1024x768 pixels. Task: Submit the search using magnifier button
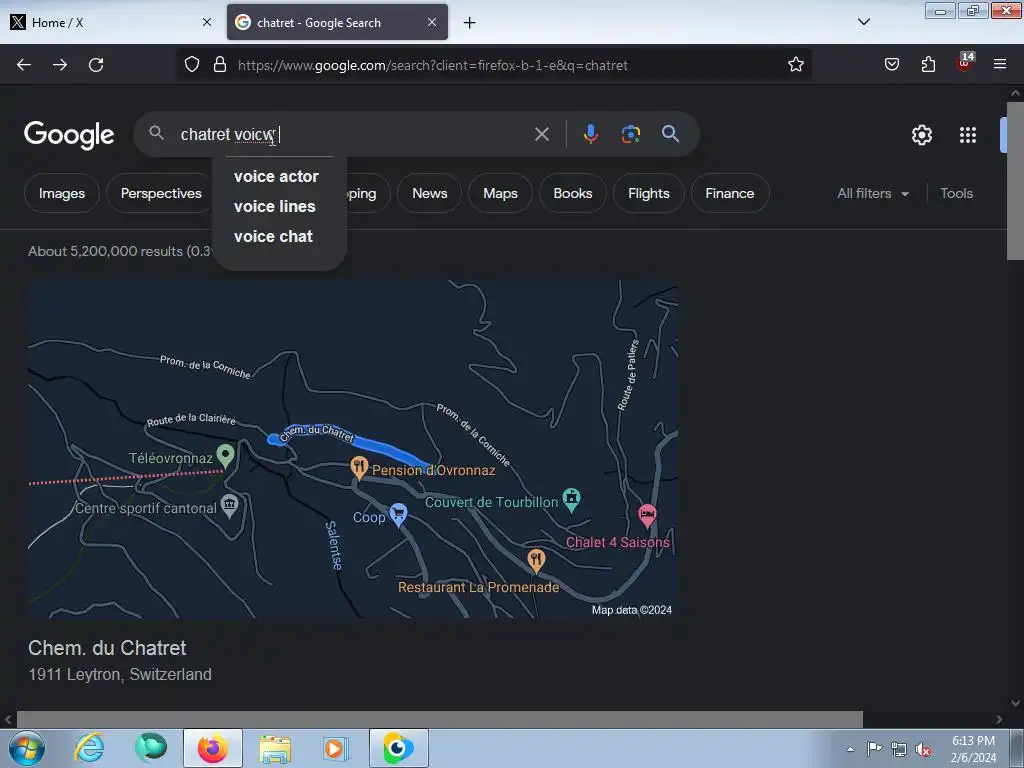(670, 134)
